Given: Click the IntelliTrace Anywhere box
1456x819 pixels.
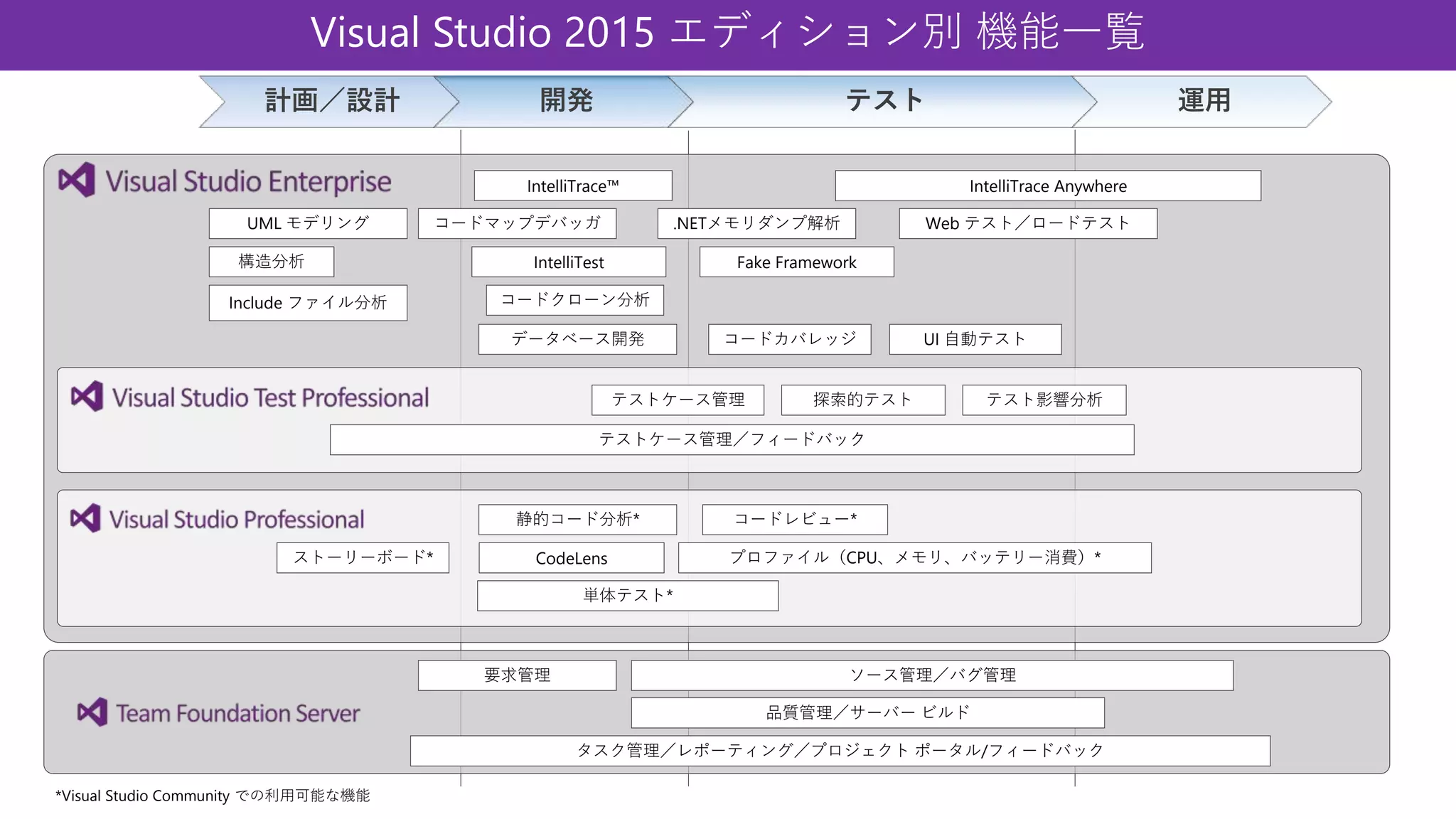Looking at the screenshot, I should coord(1047,186).
